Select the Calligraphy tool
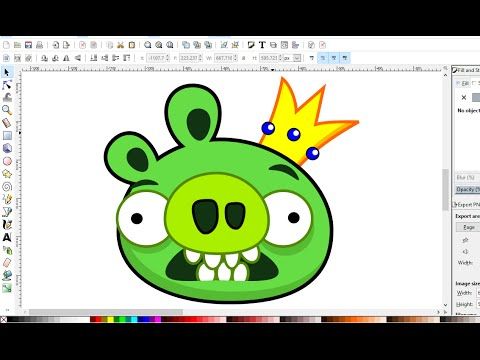480x360 pixels. point(7,224)
